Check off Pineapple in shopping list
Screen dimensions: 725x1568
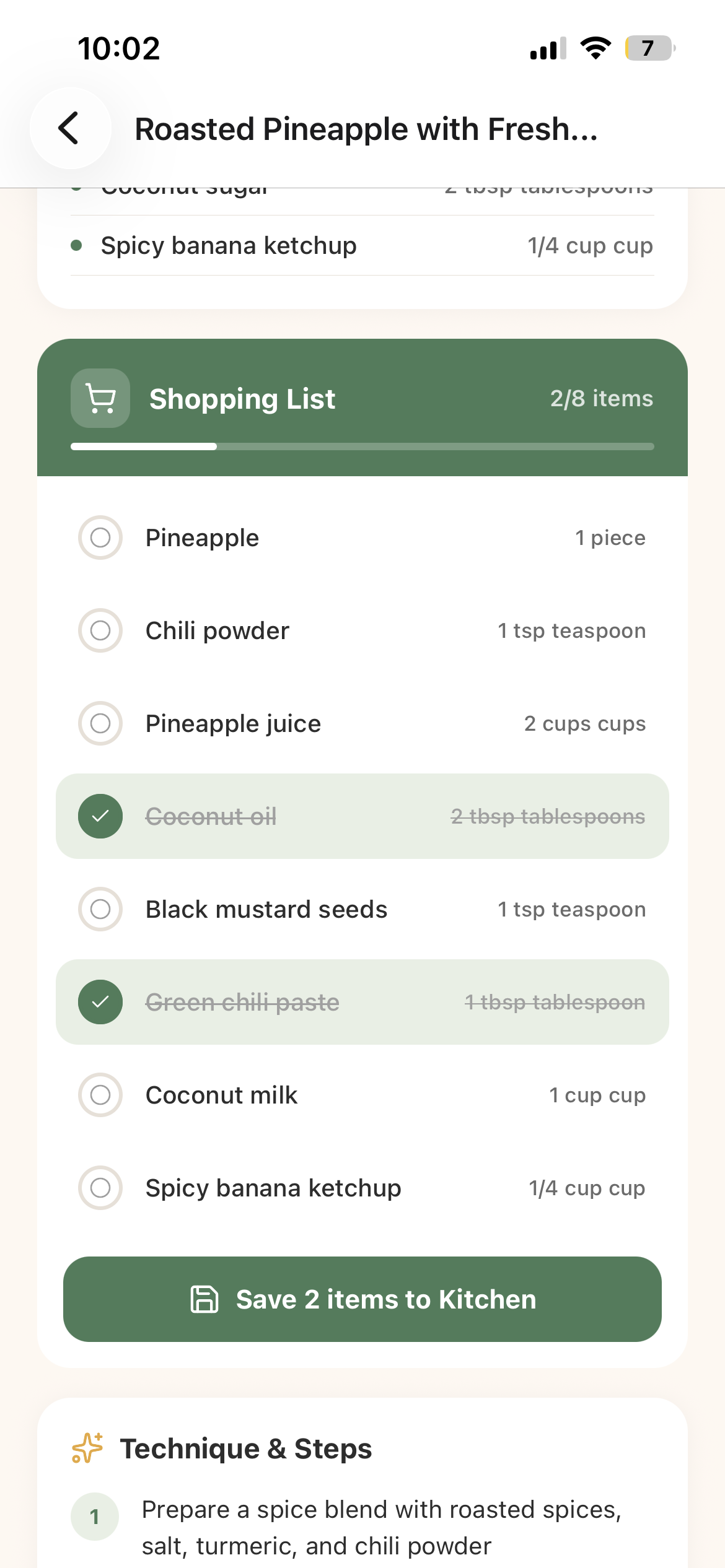pos(100,538)
